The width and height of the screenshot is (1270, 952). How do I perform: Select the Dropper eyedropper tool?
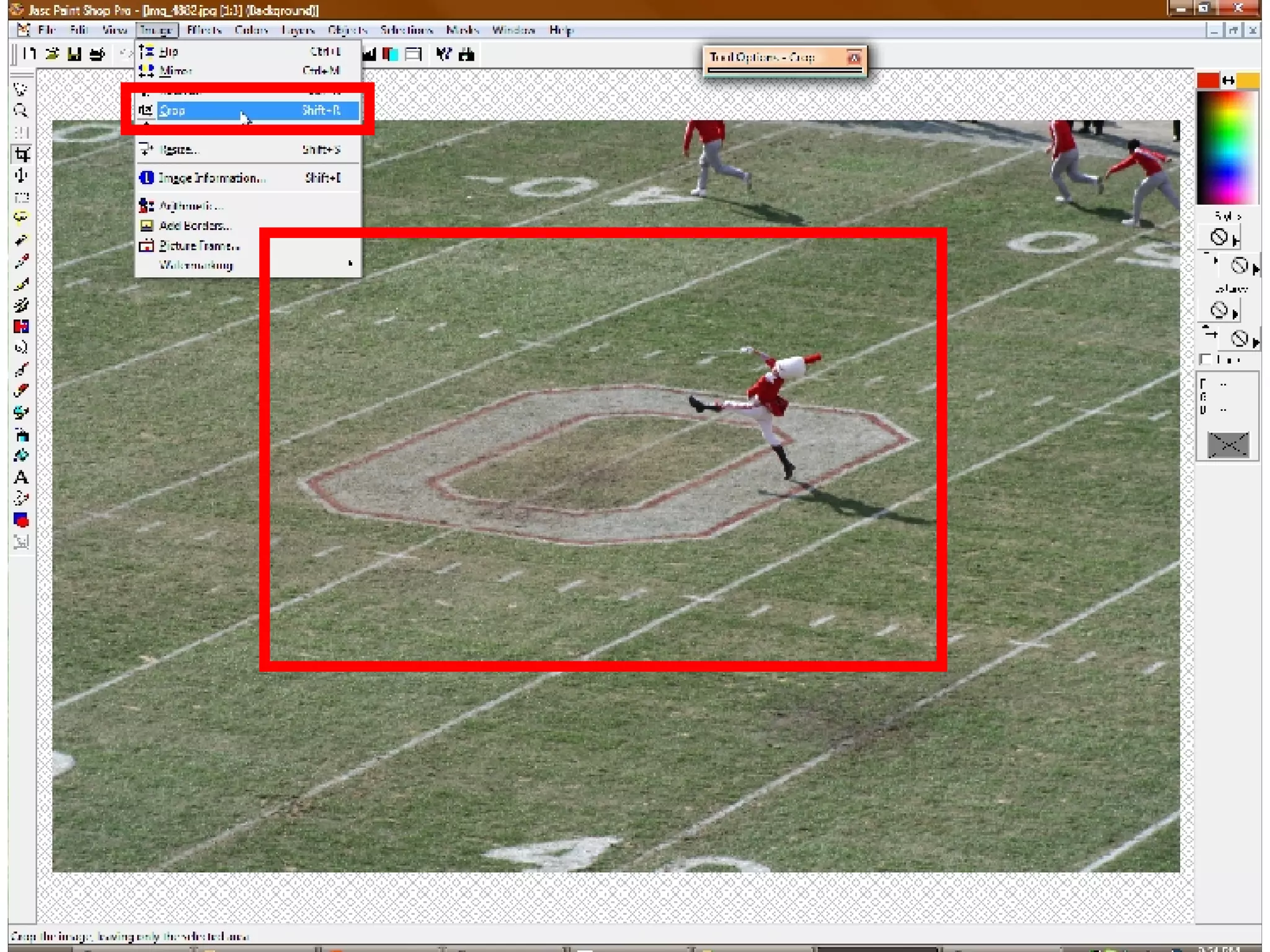click(21, 262)
